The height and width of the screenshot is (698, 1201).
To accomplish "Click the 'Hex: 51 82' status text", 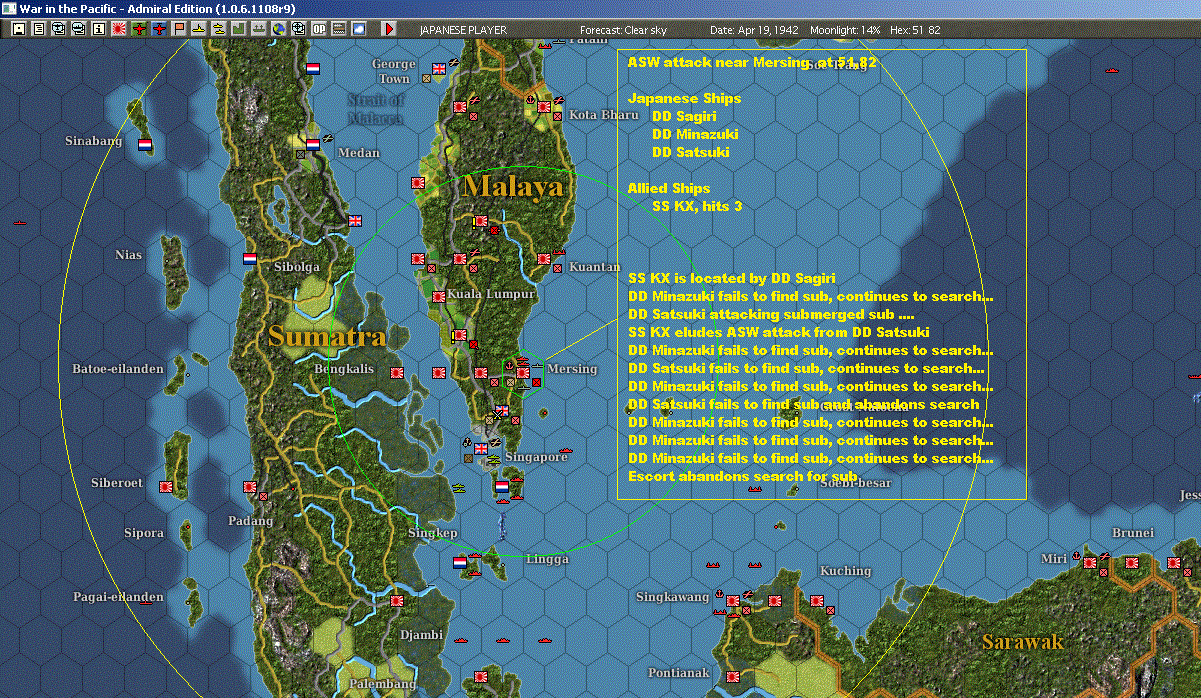I will click(x=914, y=30).
